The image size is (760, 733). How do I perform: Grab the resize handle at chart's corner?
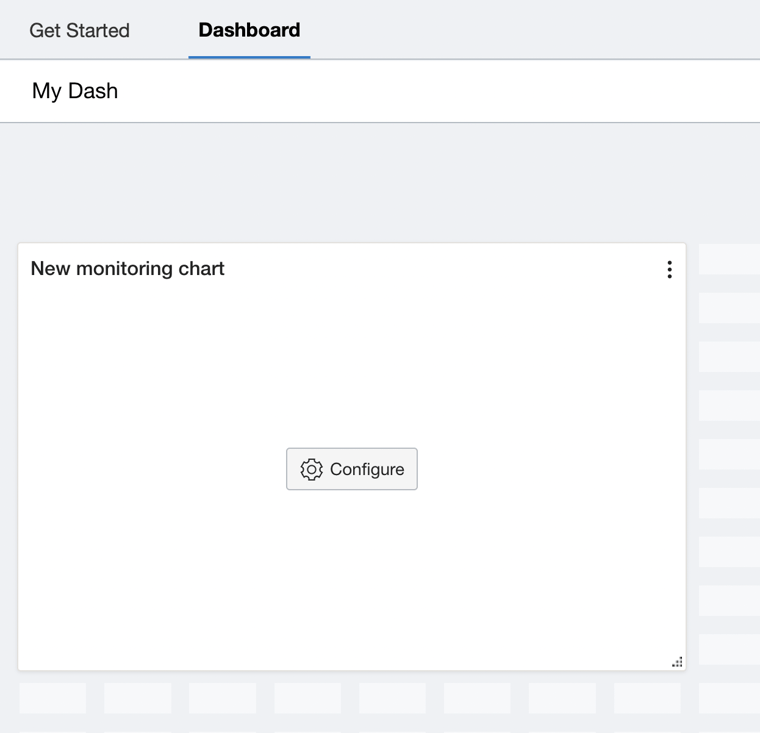click(x=677, y=661)
